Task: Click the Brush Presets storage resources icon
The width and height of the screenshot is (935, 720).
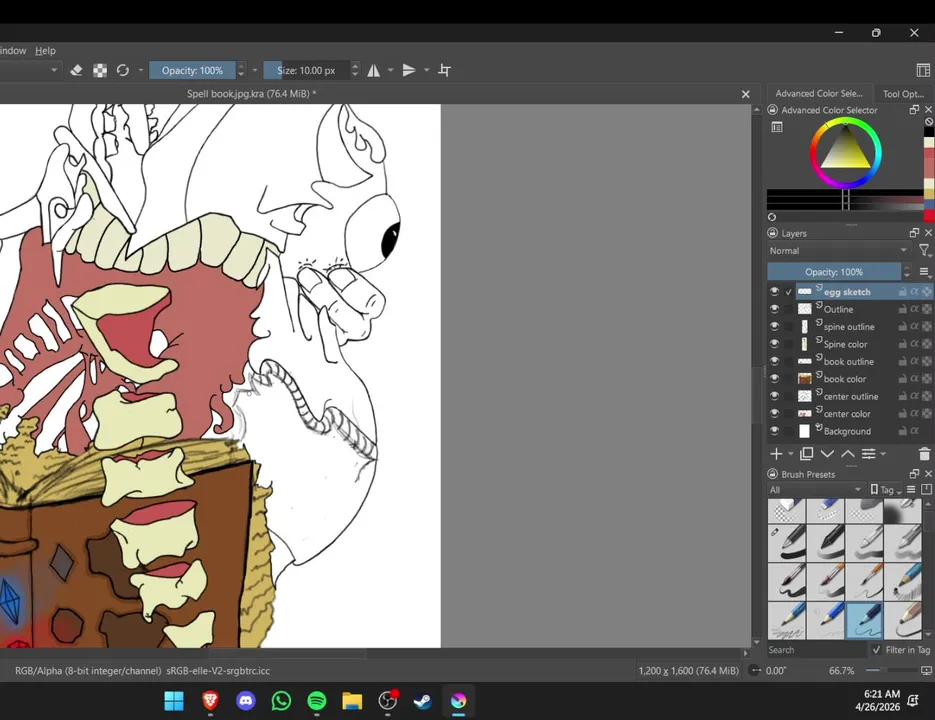Action: click(x=926, y=489)
